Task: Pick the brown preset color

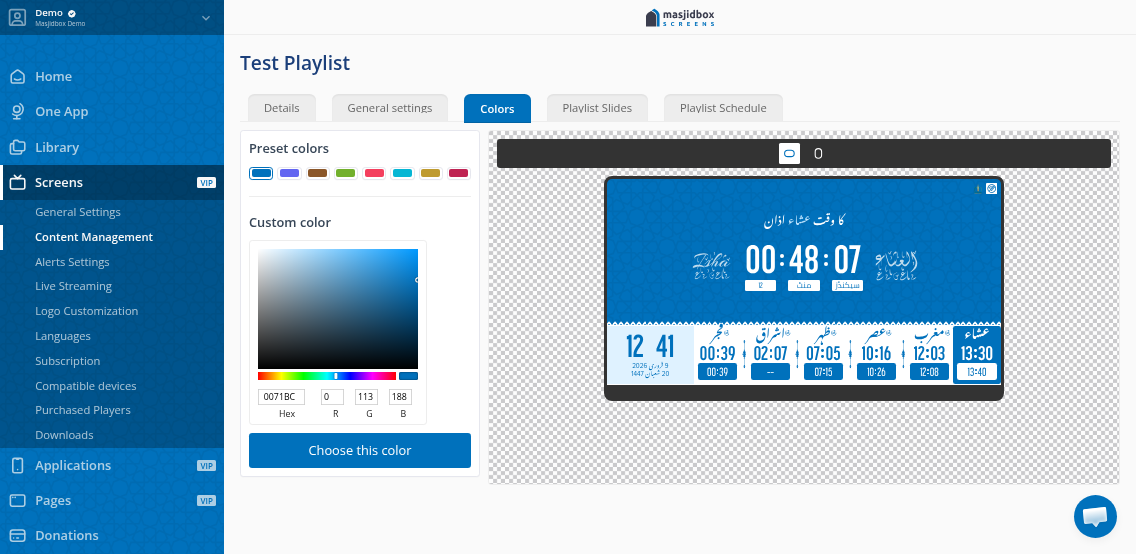Action: (x=317, y=173)
